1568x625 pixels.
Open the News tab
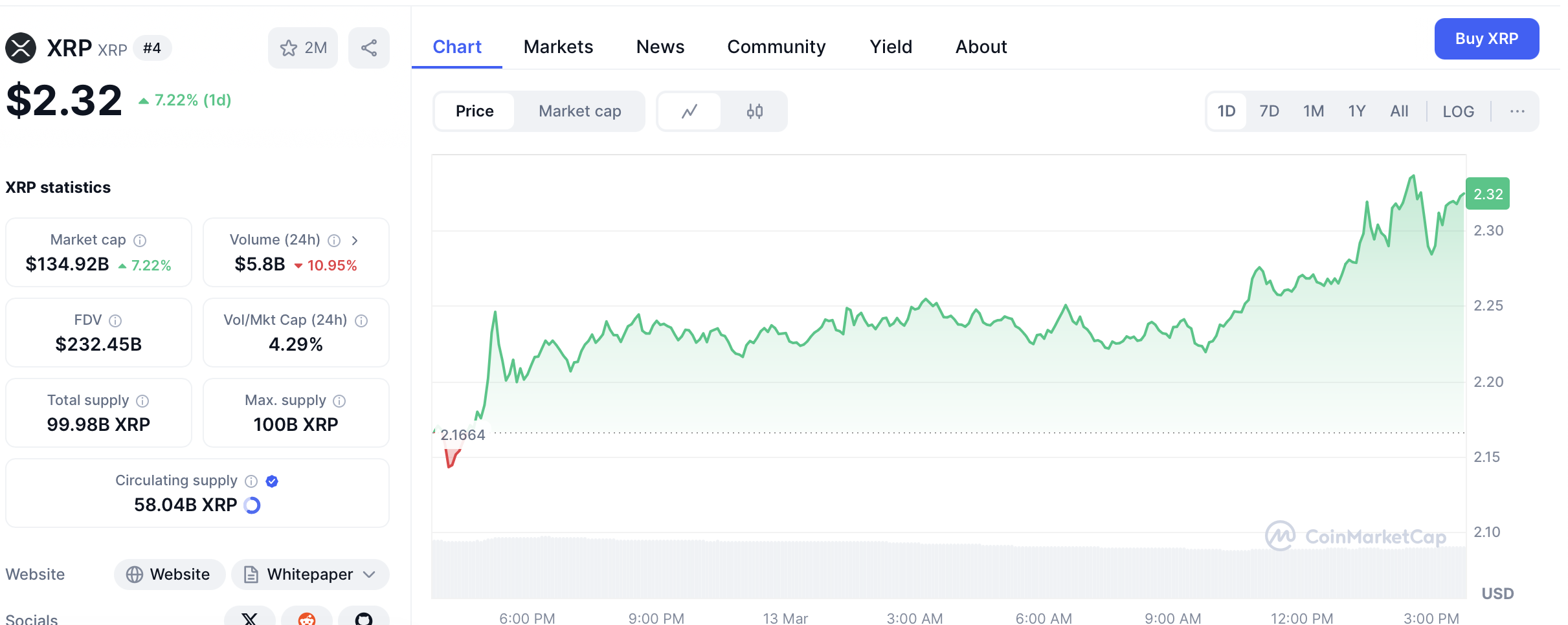point(660,47)
